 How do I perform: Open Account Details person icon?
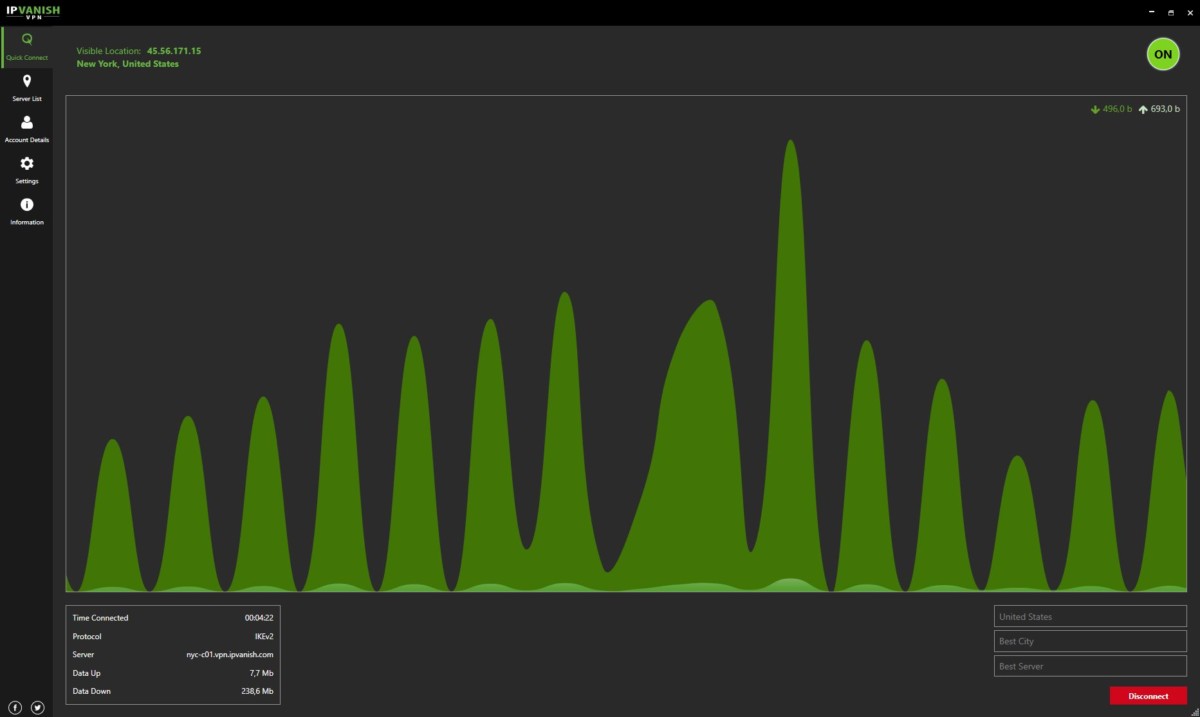27,122
